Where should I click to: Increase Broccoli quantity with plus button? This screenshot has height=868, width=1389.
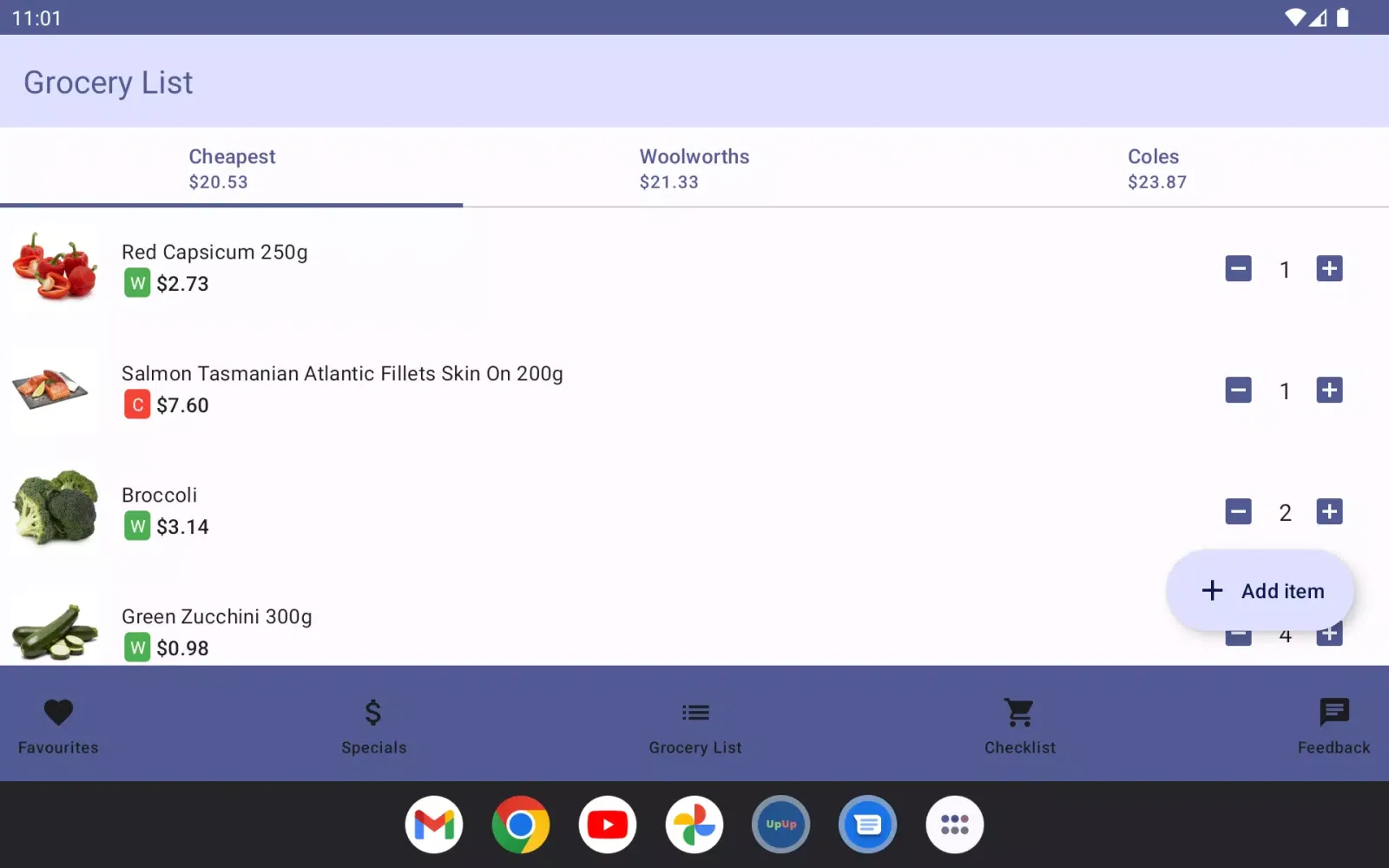point(1329,512)
